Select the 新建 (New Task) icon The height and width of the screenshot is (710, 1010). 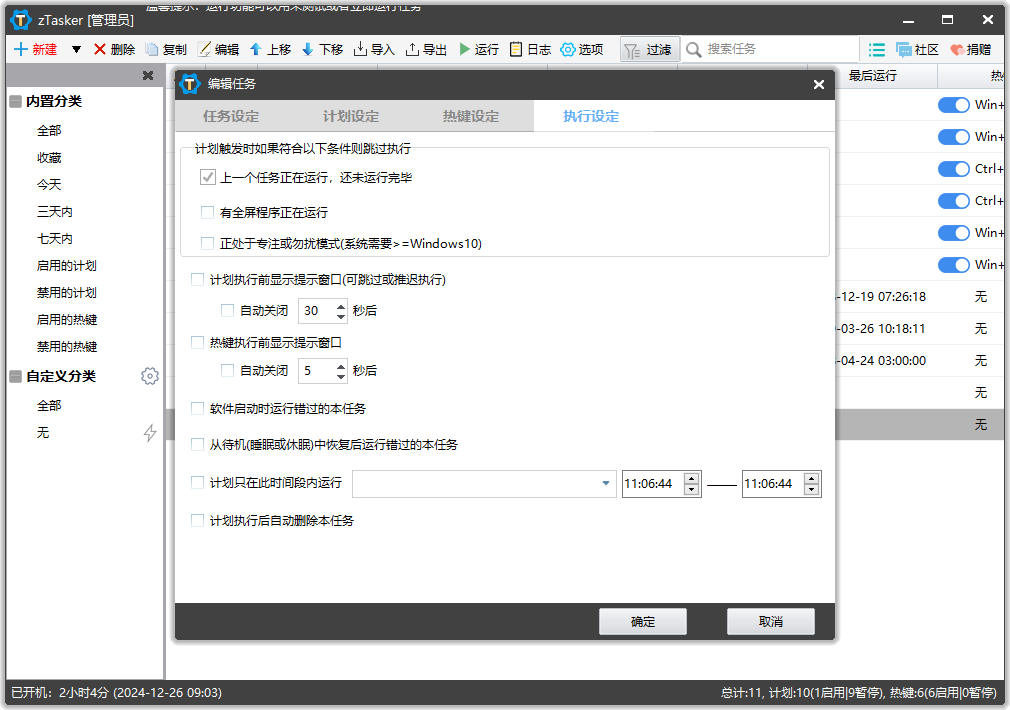tap(33, 49)
